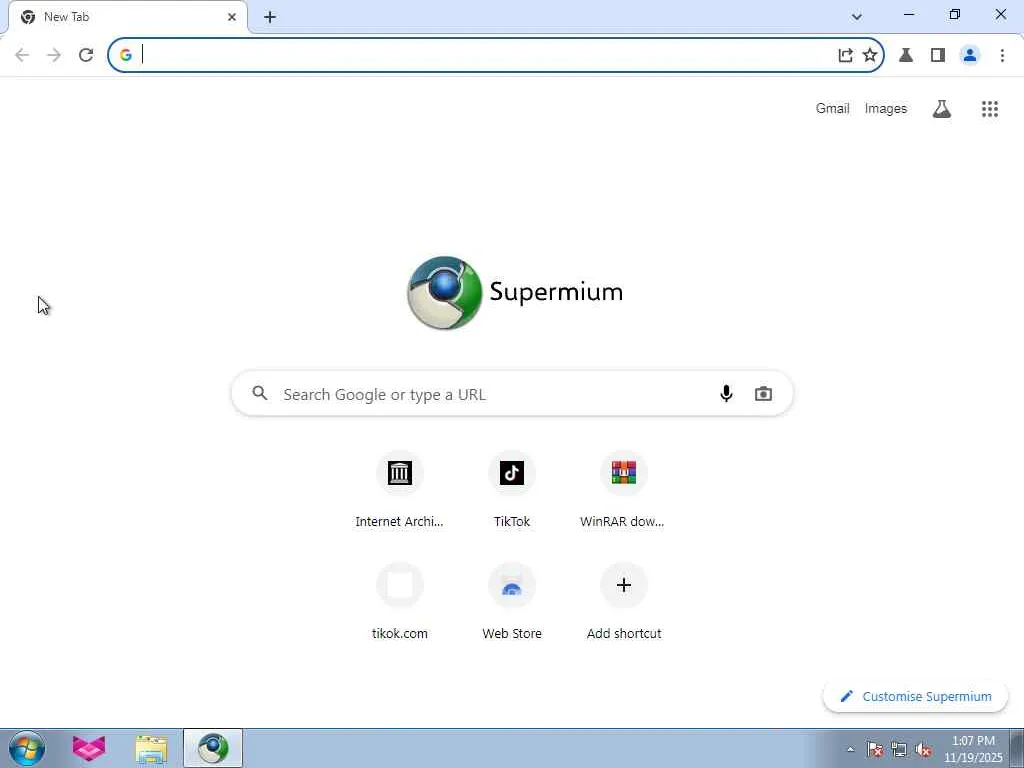The width and height of the screenshot is (1024, 768).
Task: Click the Show desktop strip
Action: 1017,748
